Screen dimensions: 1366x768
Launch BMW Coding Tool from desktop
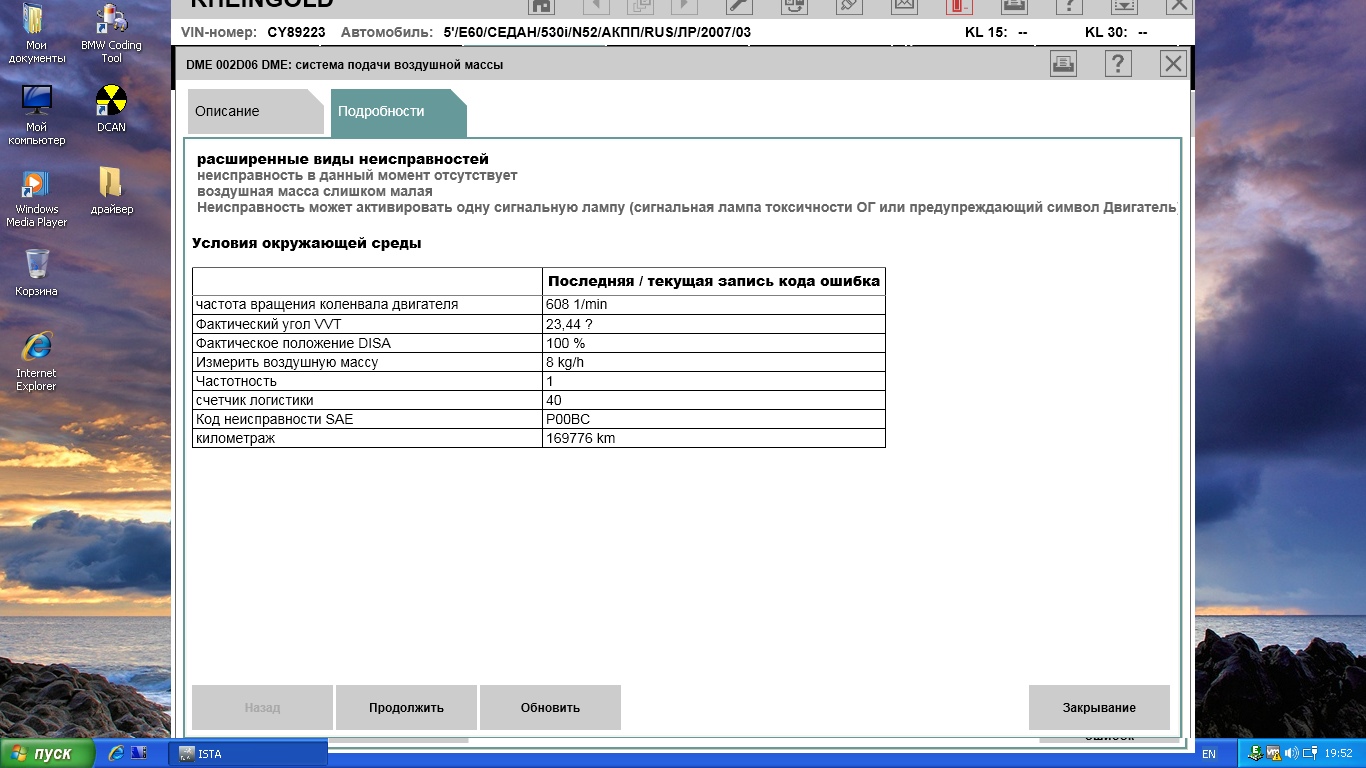coord(111,34)
